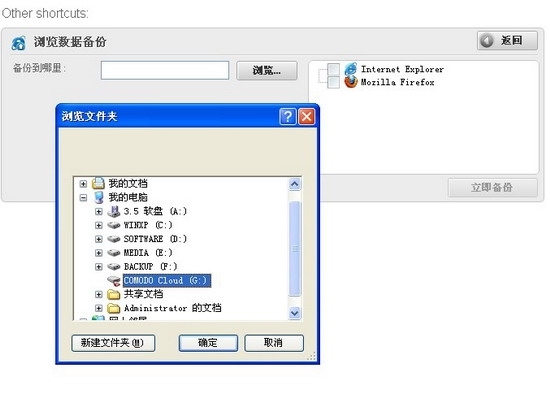Check the Internet Explorer checkbox

pyautogui.click(x=333, y=69)
